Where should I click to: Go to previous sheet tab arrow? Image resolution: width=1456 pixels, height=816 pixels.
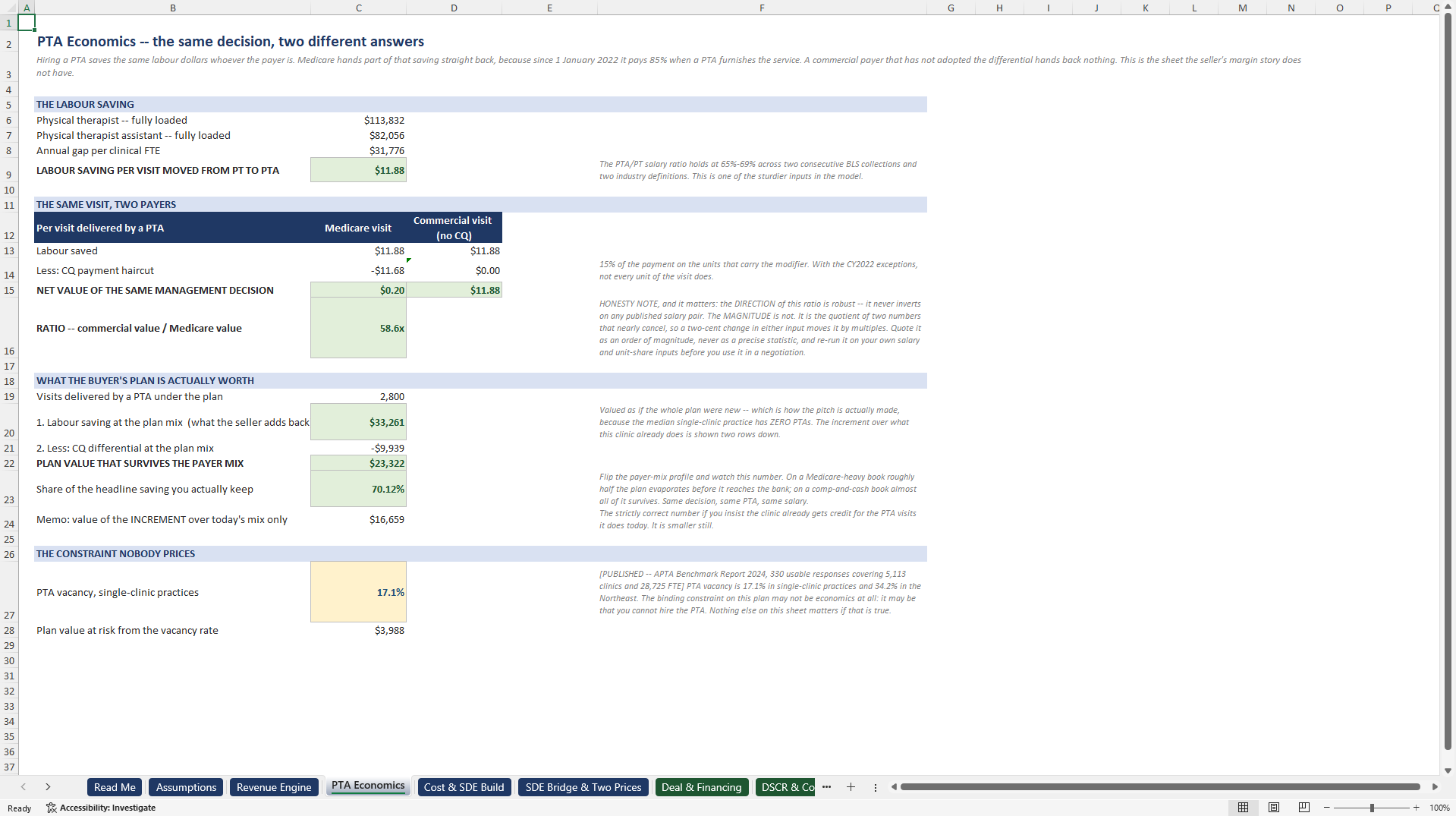(x=24, y=787)
